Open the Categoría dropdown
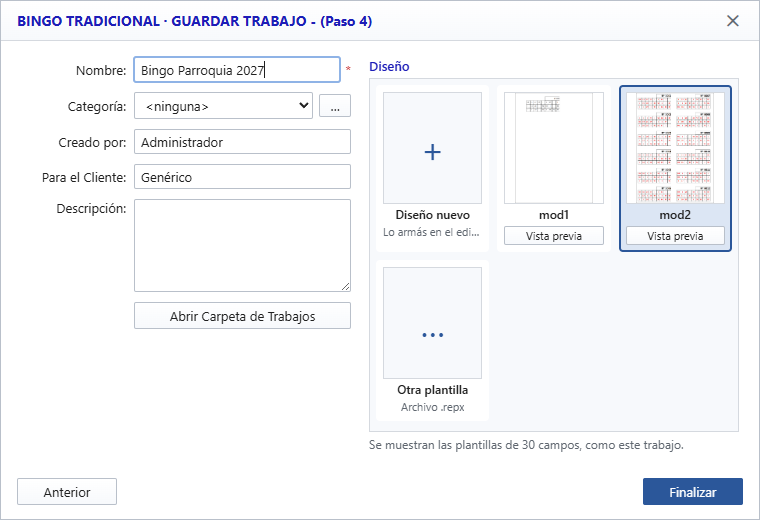The image size is (760, 520). click(x=223, y=106)
